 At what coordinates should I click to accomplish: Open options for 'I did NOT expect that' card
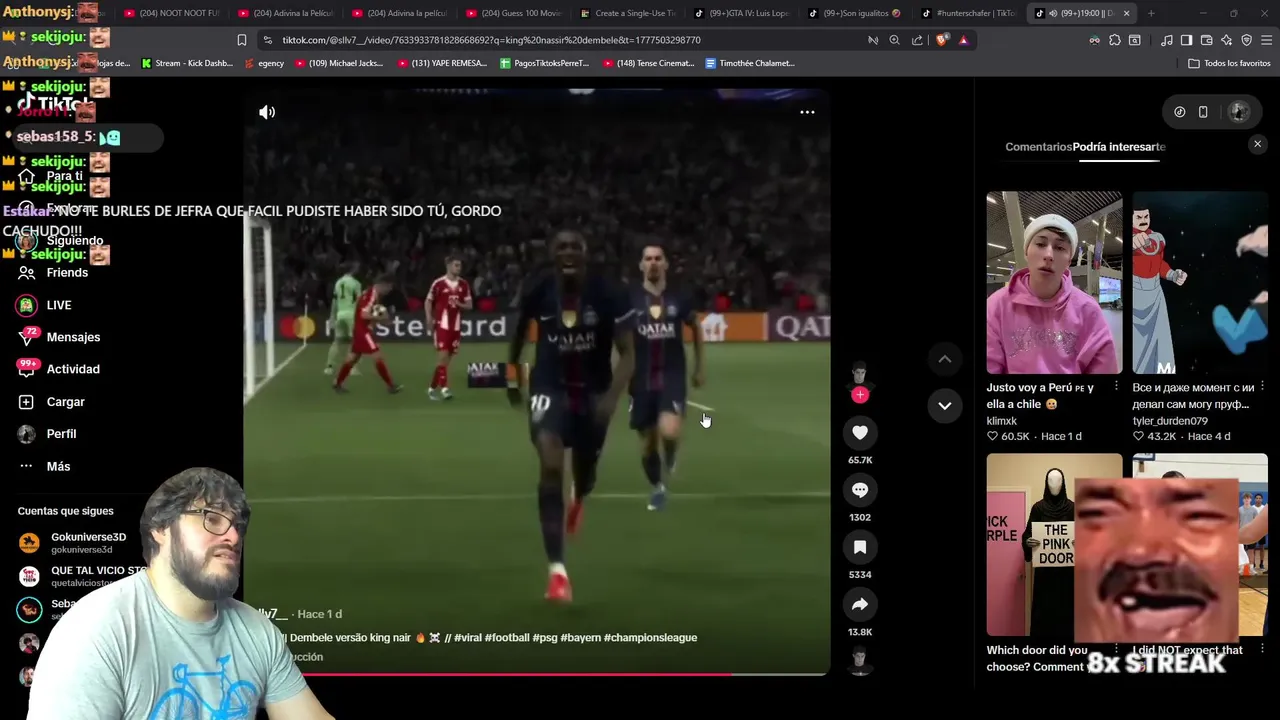click(x=1262, y=650)
